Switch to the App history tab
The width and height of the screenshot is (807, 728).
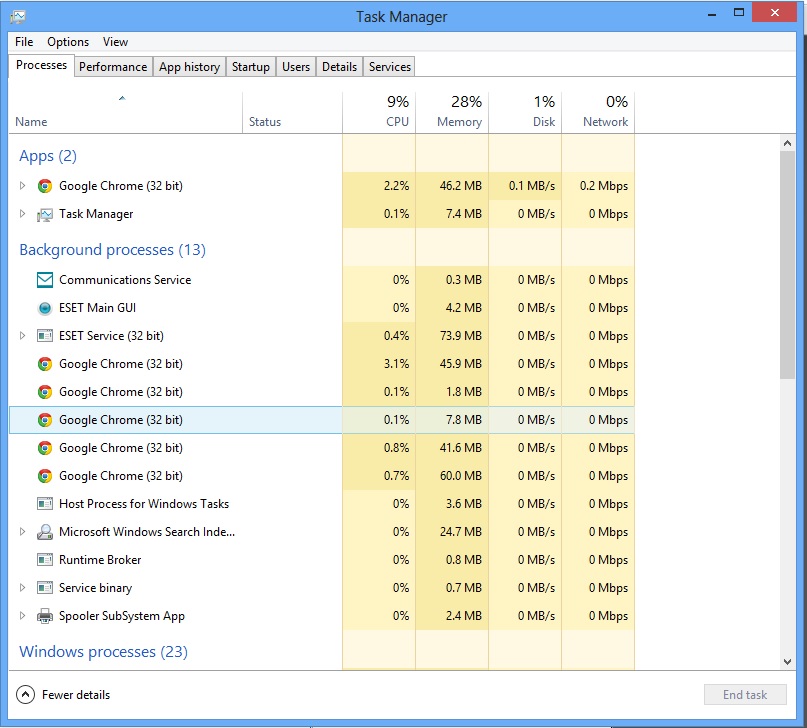189,67
